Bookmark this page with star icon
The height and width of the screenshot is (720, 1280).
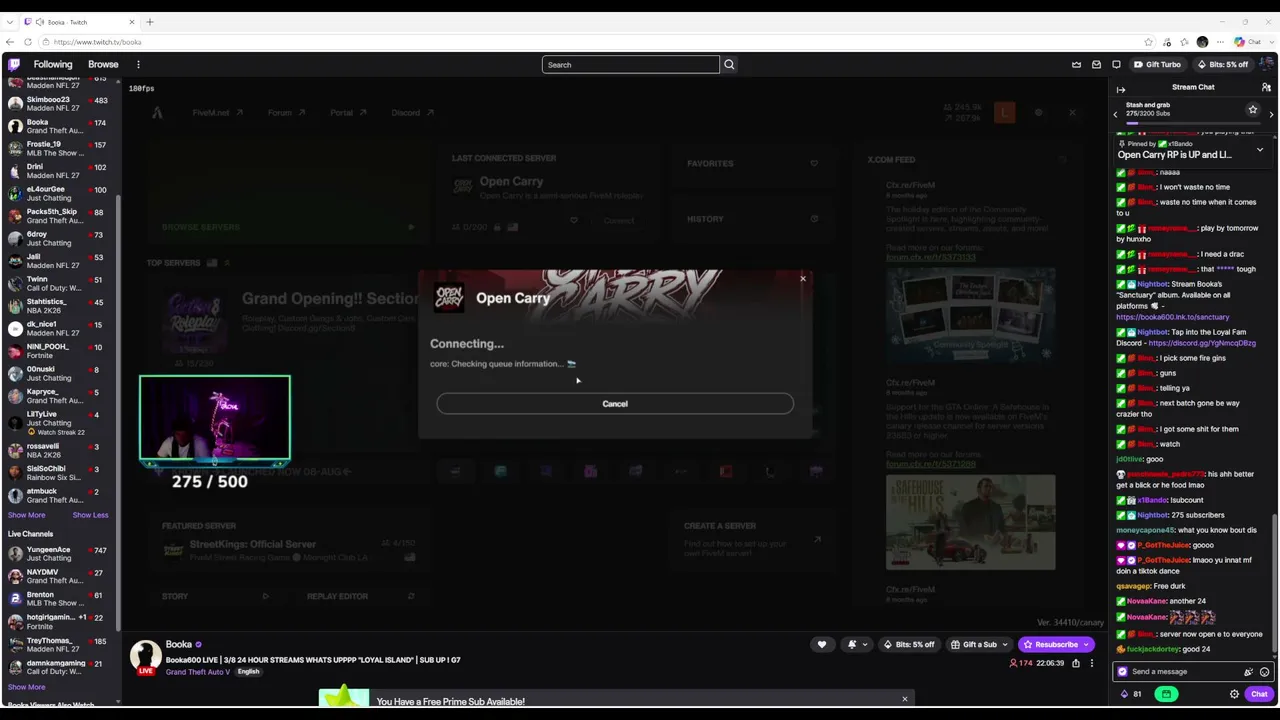point(1149,42)
